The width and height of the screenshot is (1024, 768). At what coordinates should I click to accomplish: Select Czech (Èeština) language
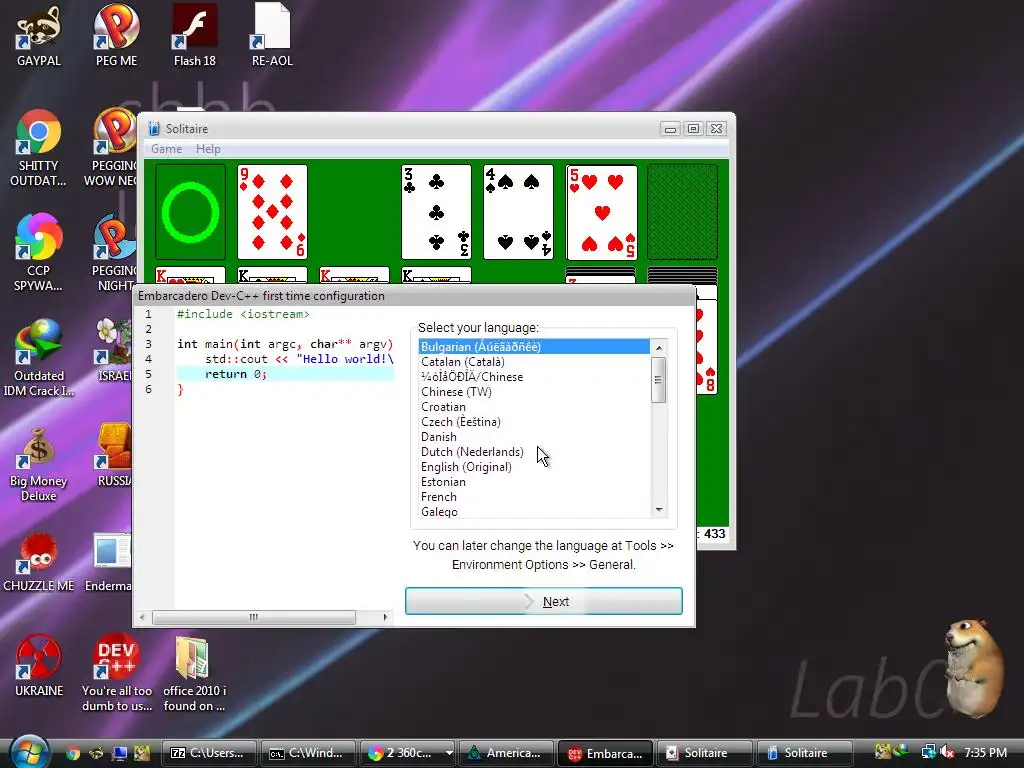(x=534, y=422)
